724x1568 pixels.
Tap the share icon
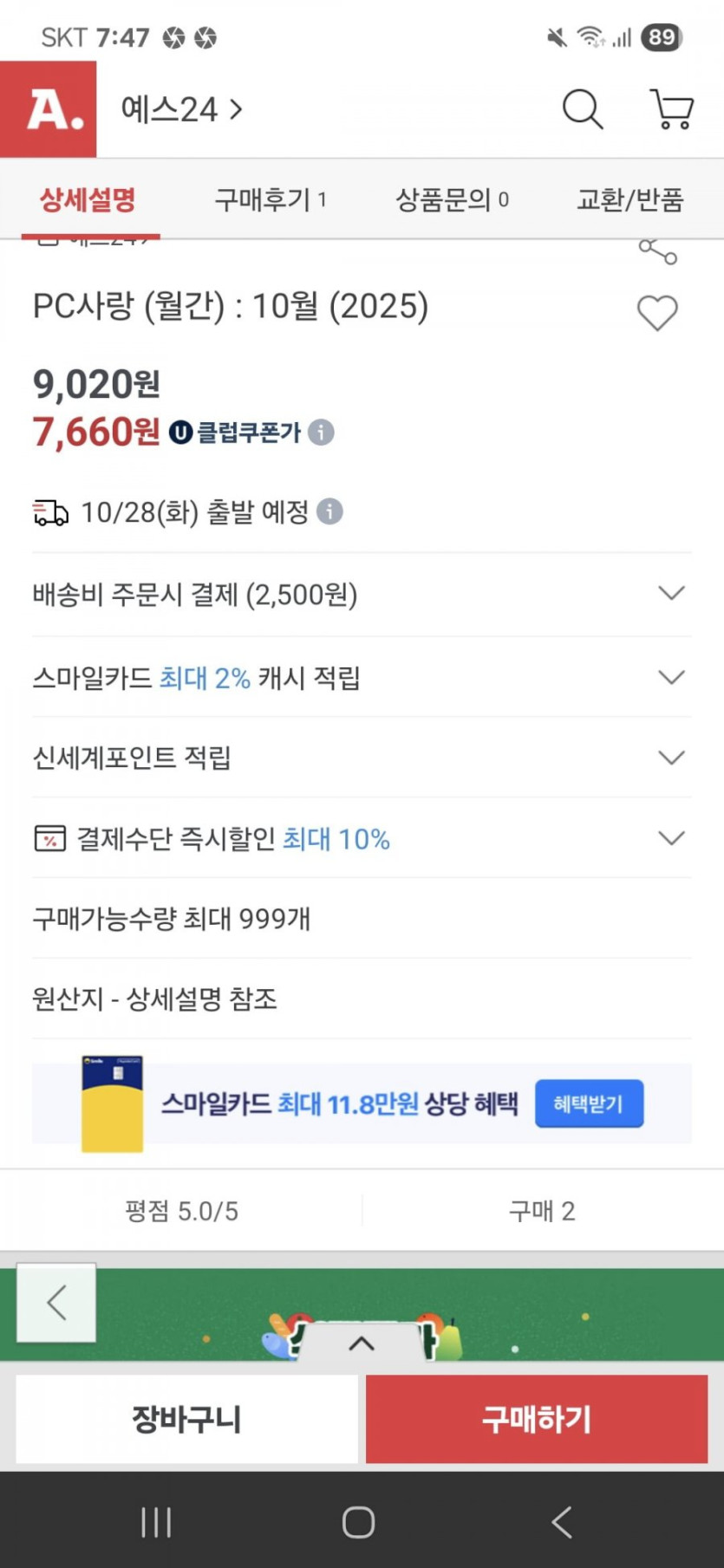[657, 251]
